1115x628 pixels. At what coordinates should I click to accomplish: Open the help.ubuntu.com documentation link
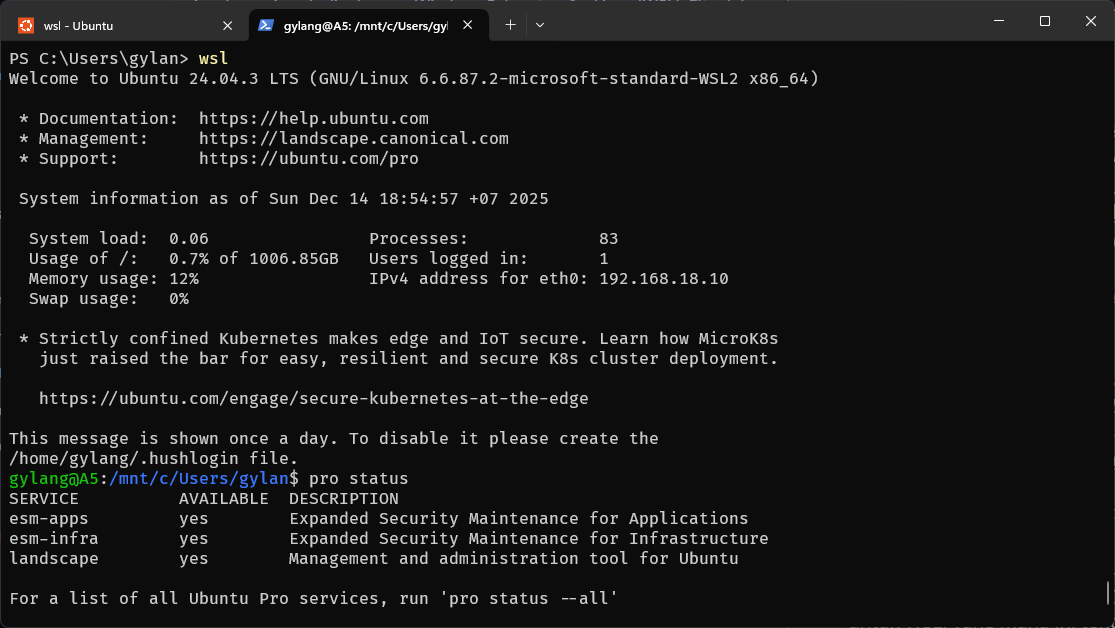(313, 118)
